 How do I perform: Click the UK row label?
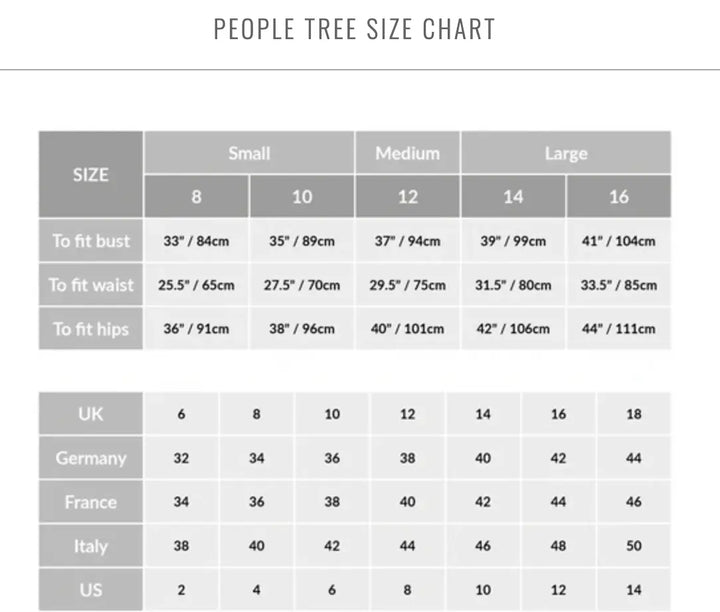[91, 414]
